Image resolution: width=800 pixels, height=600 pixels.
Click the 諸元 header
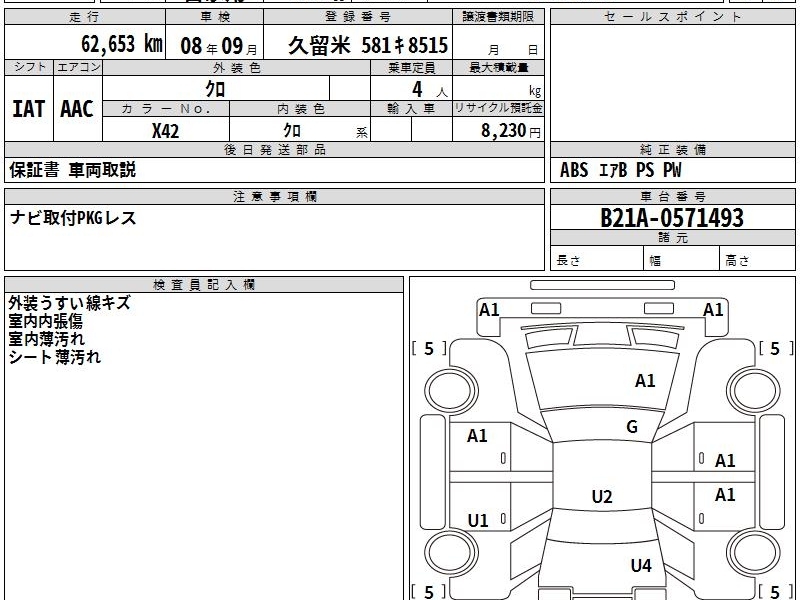[x=672, y=238]
